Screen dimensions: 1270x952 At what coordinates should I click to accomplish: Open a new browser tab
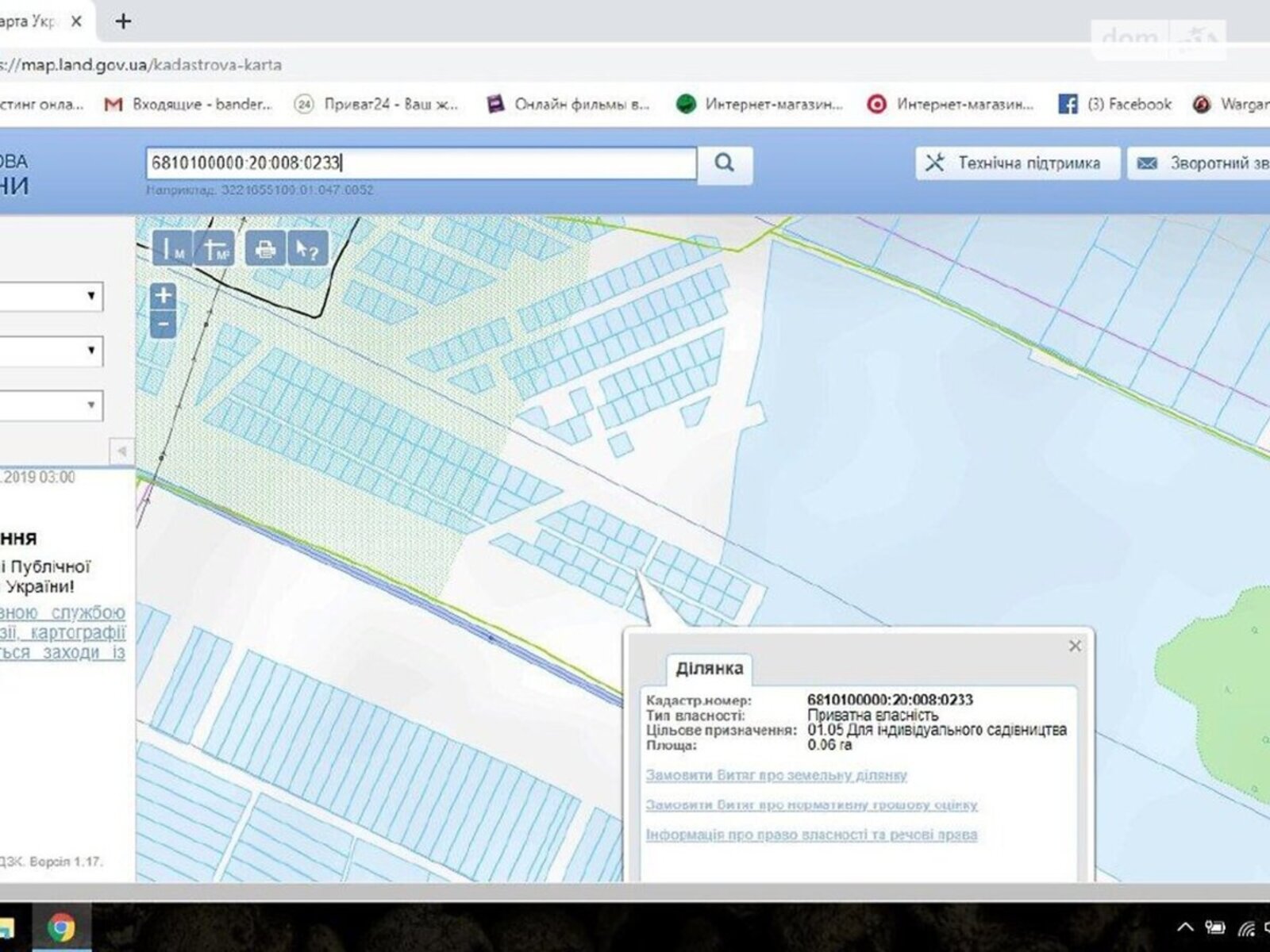coord(123,21)
